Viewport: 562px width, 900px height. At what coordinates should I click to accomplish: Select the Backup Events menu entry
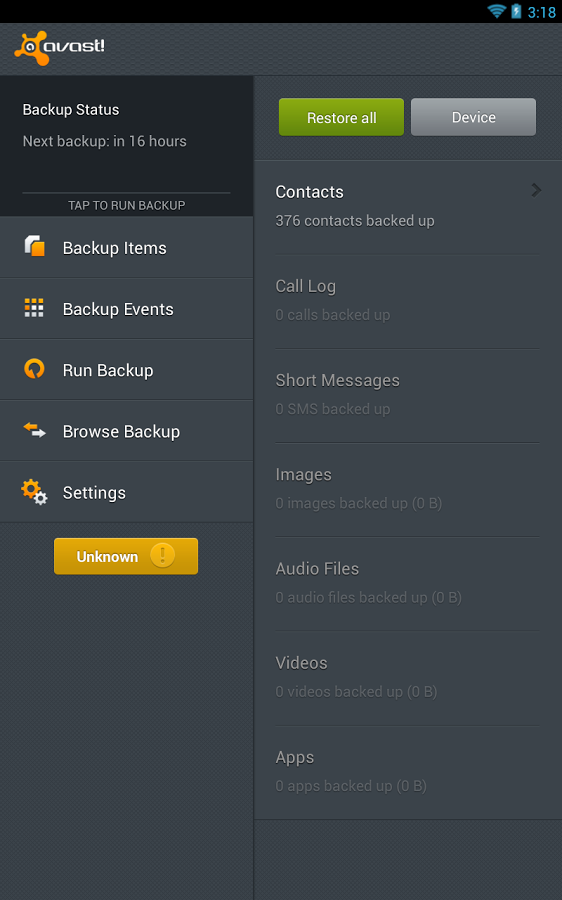126,309
